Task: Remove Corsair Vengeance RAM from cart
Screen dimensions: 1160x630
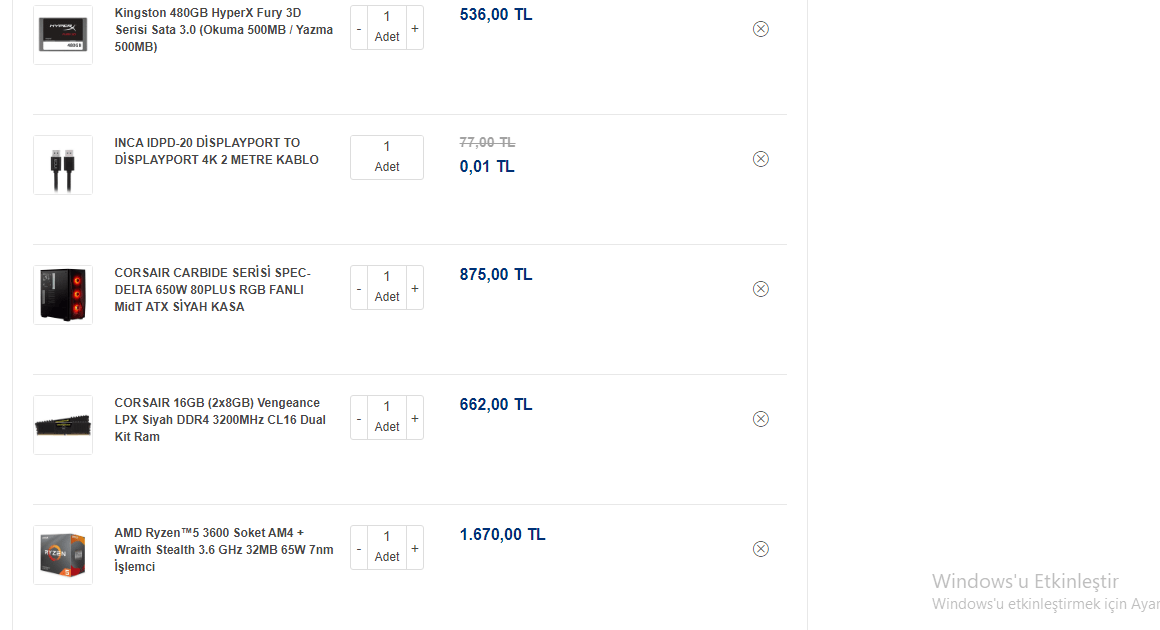Action: pyautogui.click(x=760, y=419)
